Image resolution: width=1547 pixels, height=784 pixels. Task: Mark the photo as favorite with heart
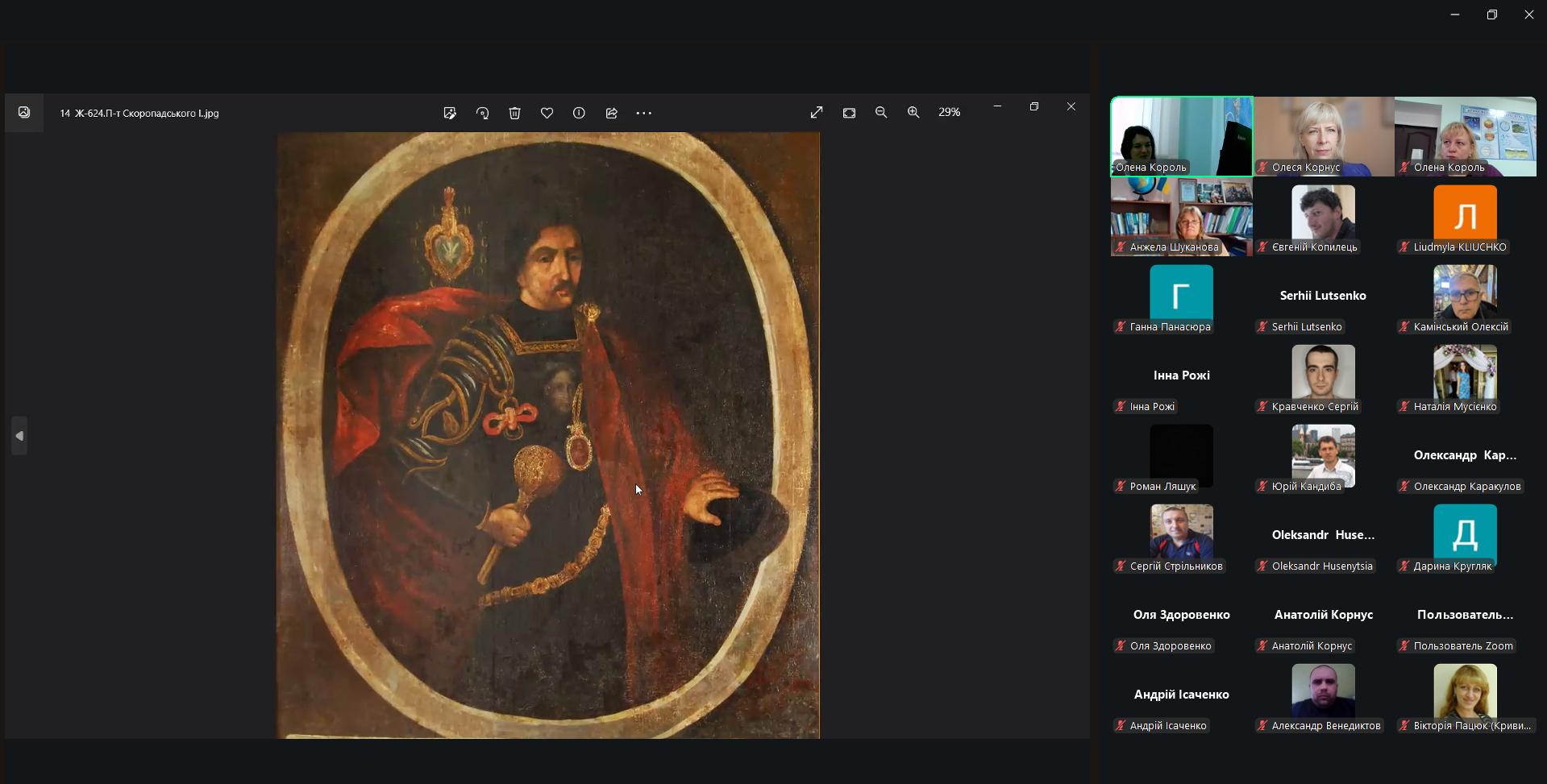click(x=547, y=113)
